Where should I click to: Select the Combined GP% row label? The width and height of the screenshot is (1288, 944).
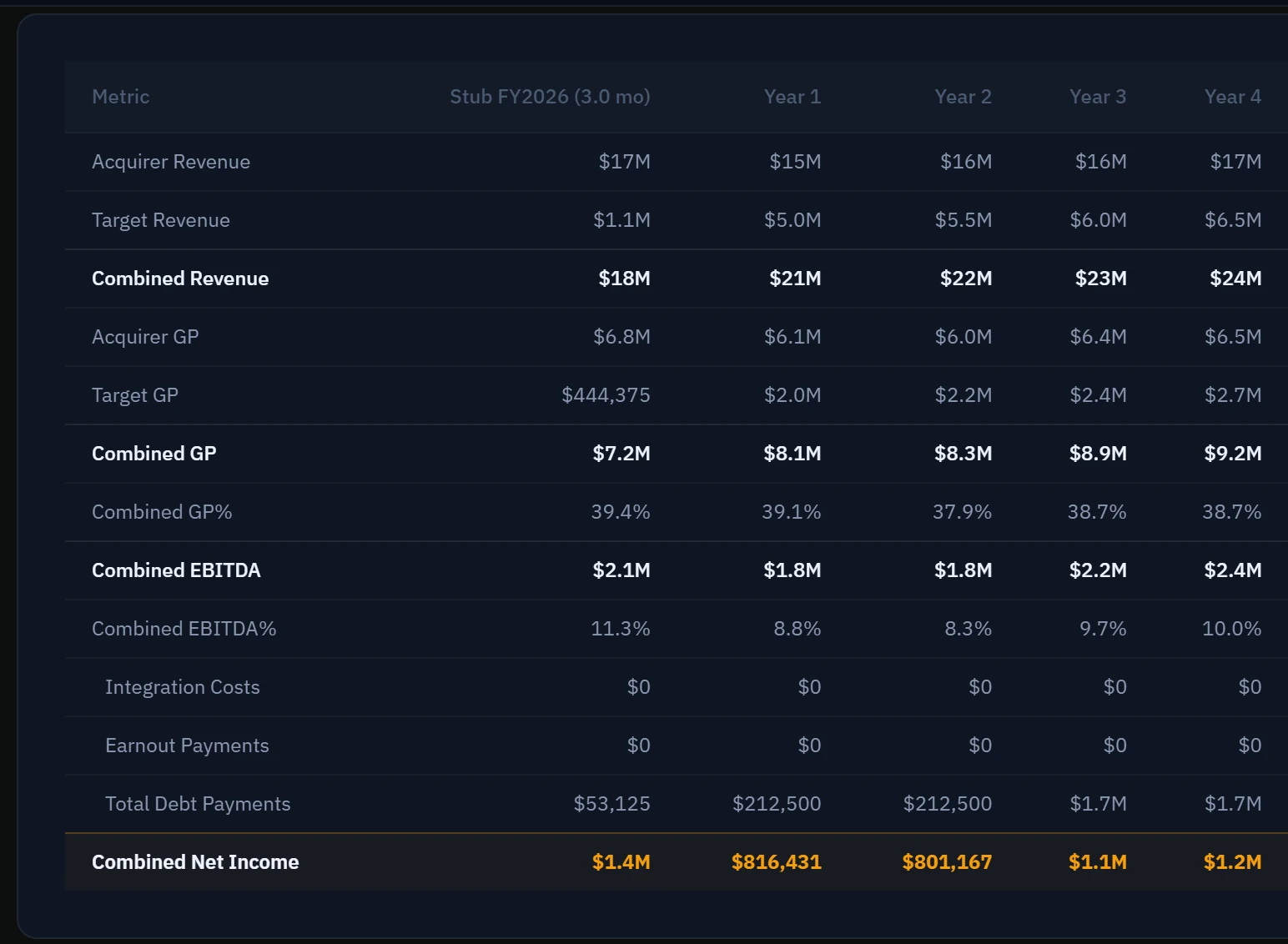[x=162, y=512]
